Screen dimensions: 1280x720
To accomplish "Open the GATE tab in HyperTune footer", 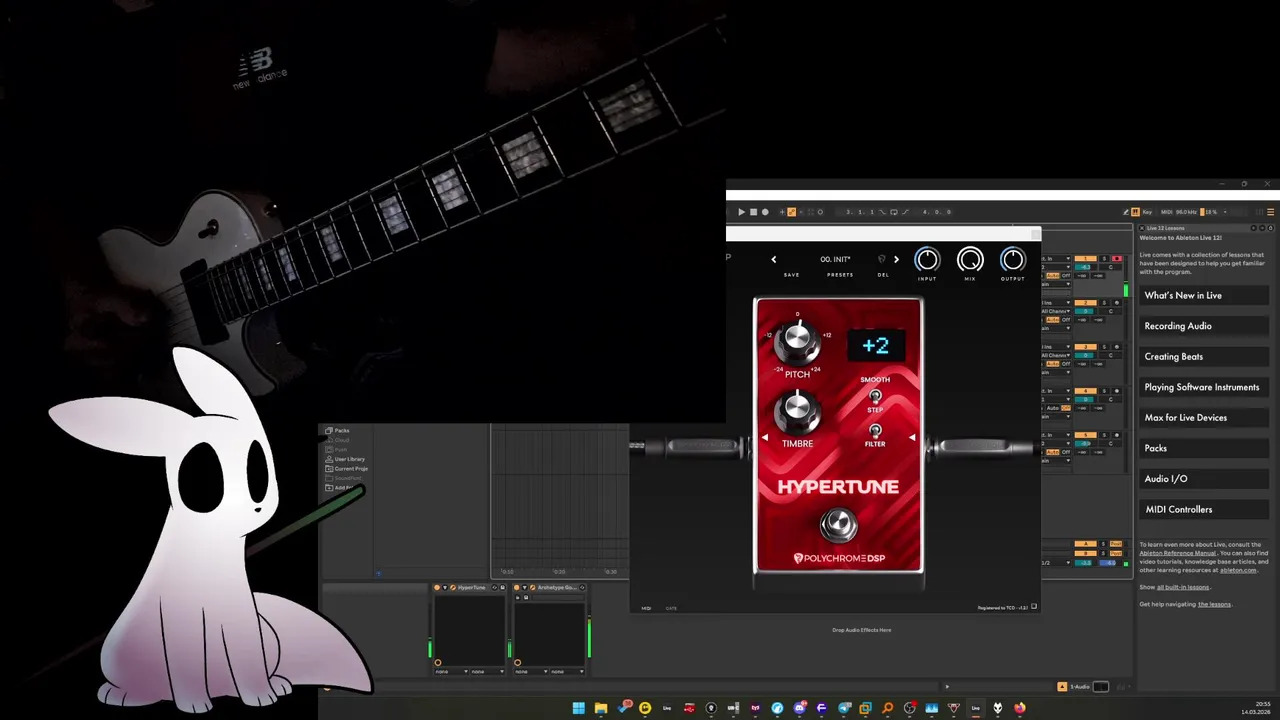I will [671, 608].
